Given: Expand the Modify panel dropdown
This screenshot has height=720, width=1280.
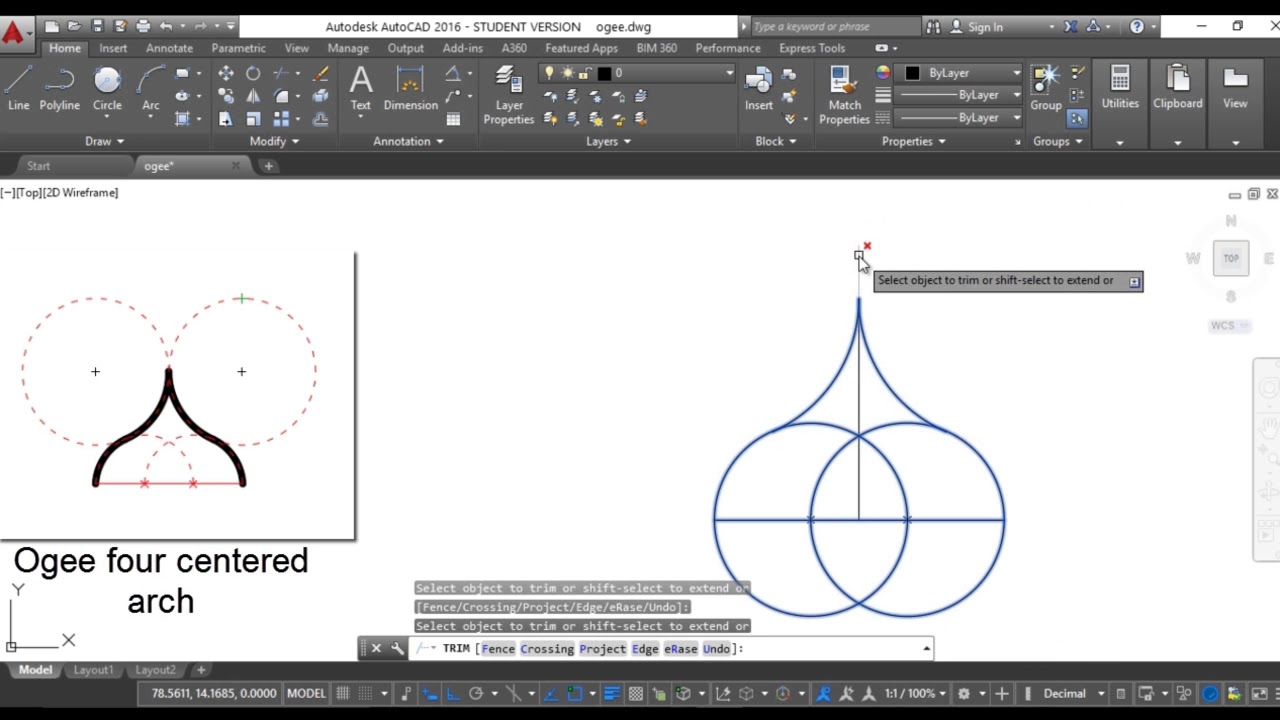Looking at the screenshot, I should 274,141.
